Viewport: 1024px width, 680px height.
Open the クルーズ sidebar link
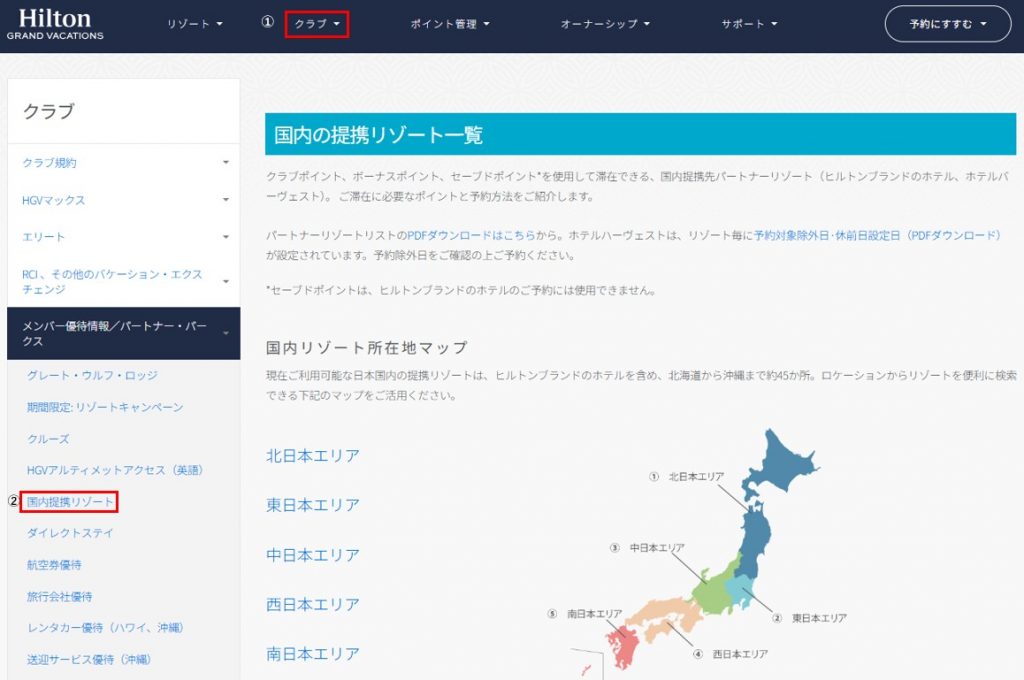tap(52, 437)
